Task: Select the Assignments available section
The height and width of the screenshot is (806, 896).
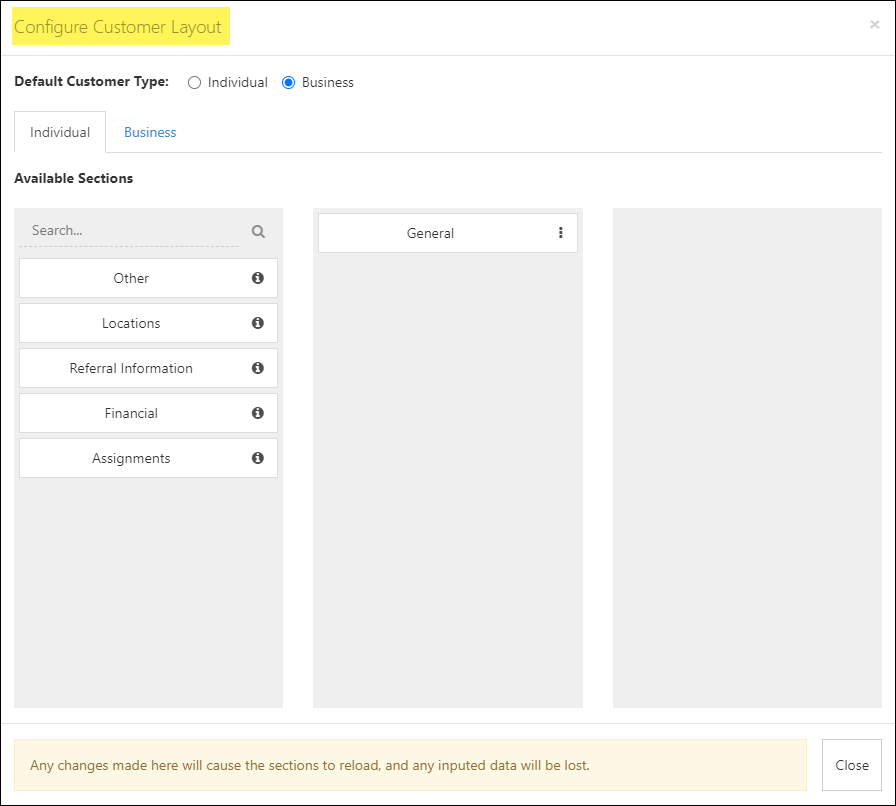Action: click(x=149, y=458)
